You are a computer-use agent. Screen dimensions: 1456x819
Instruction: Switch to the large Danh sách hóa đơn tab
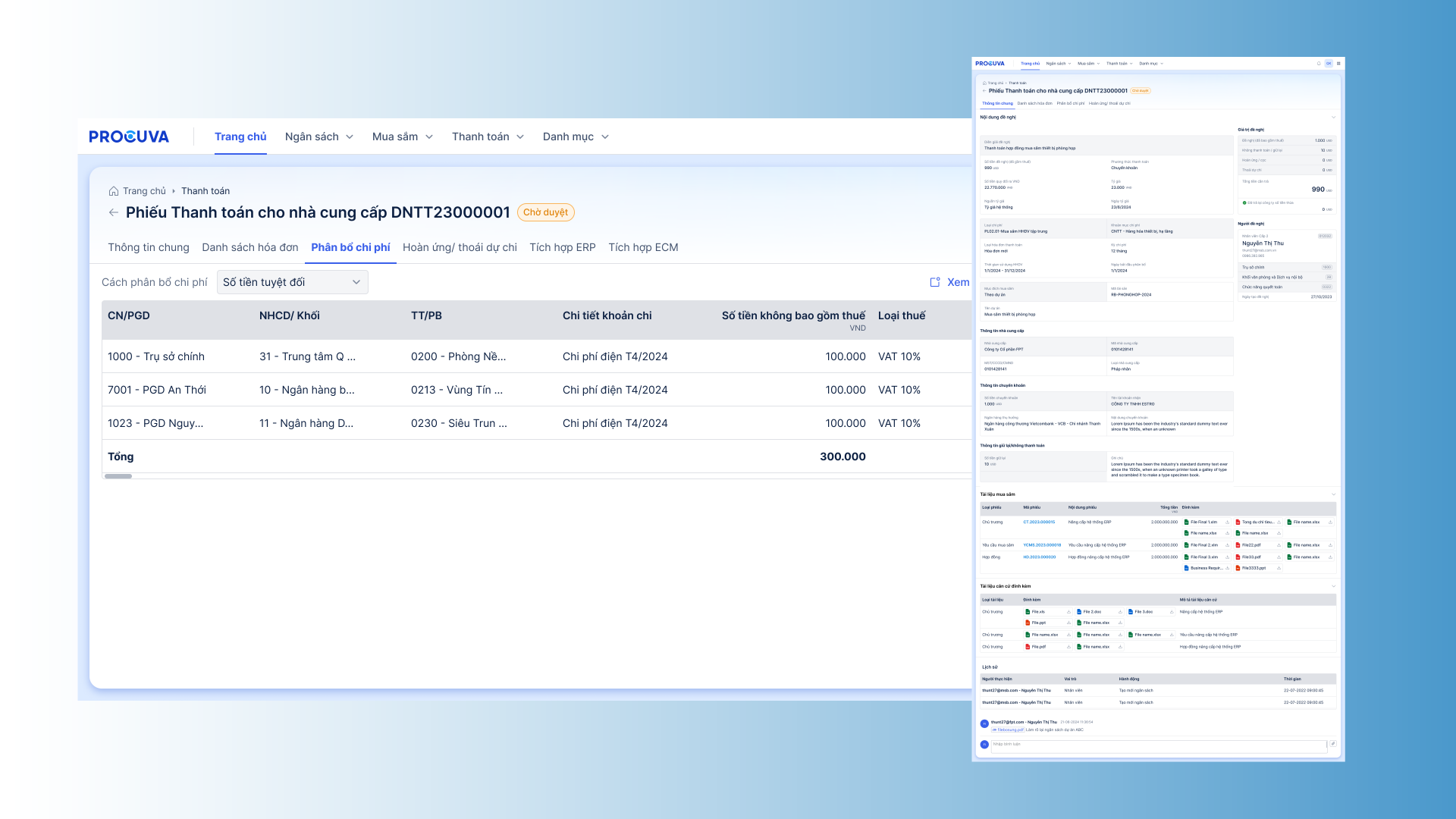point(250,247)
